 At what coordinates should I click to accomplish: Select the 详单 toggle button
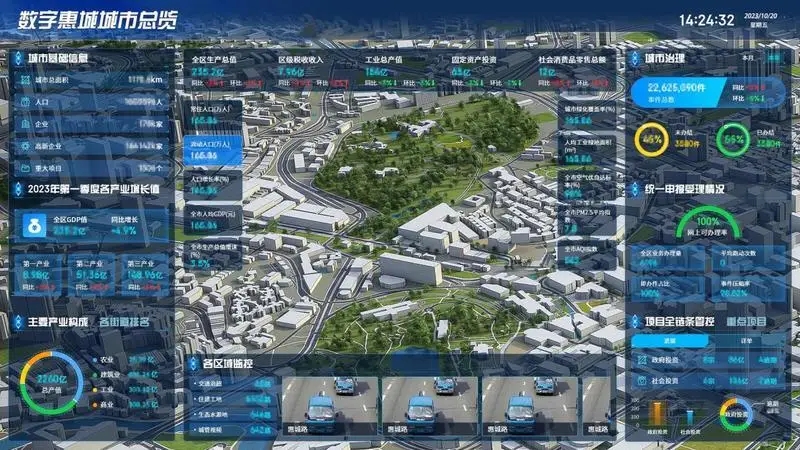click(746, 341)
